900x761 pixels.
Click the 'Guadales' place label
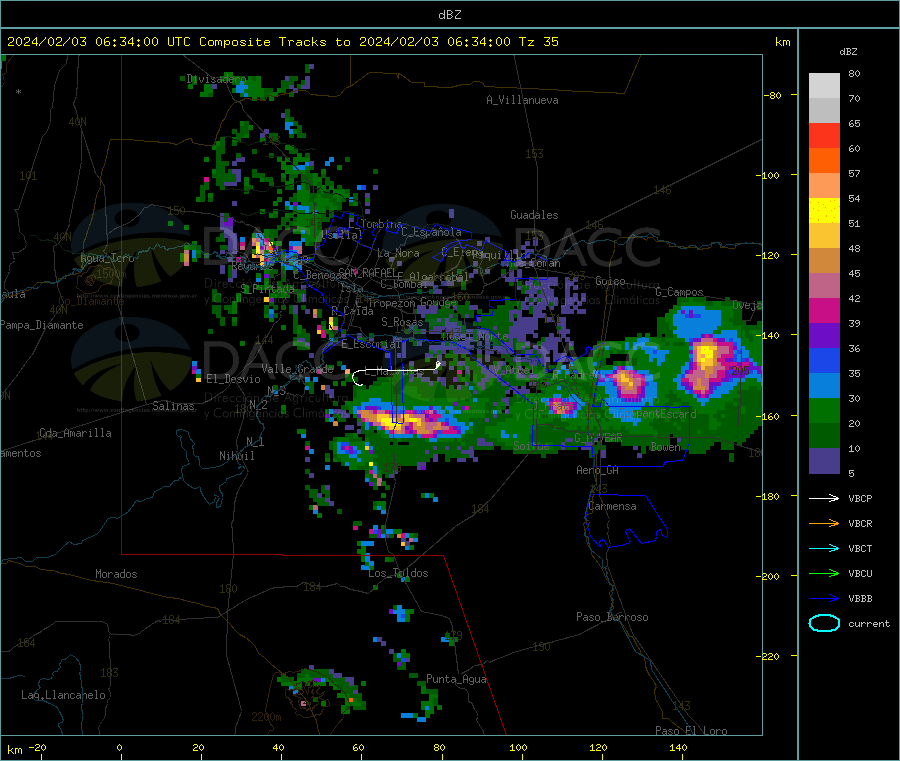(x=534, y=215)
